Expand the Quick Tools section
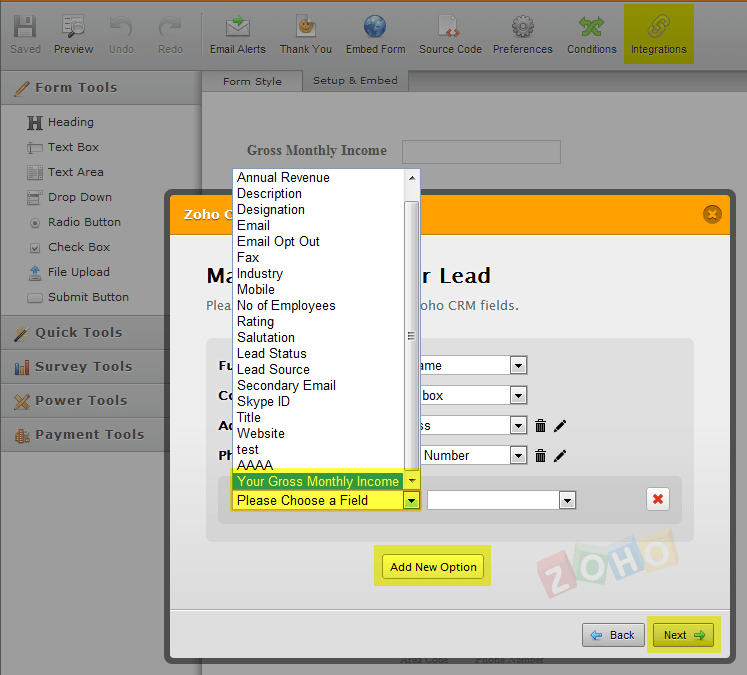This screenshot has height=675, width=747. click(x=86, y=332)
